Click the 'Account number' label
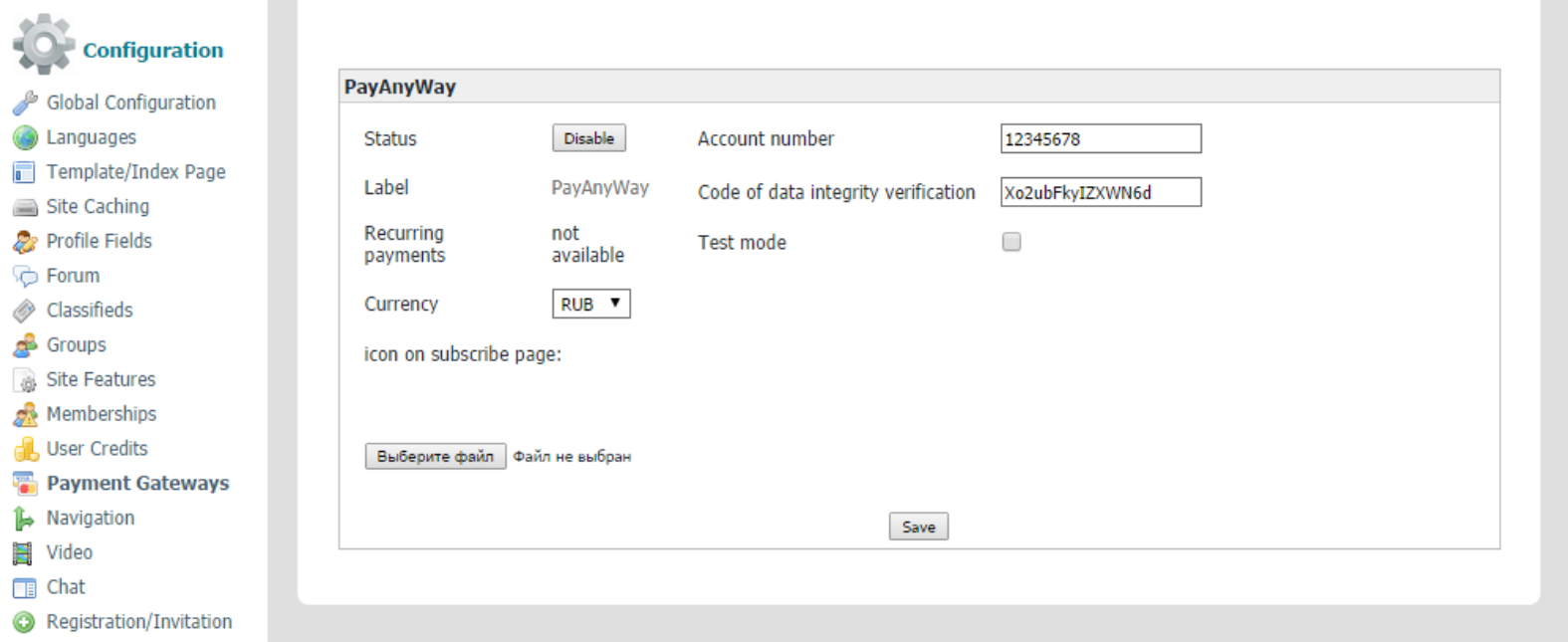Viewport: 1568px width, 642px height. click(x=766, y=138)
